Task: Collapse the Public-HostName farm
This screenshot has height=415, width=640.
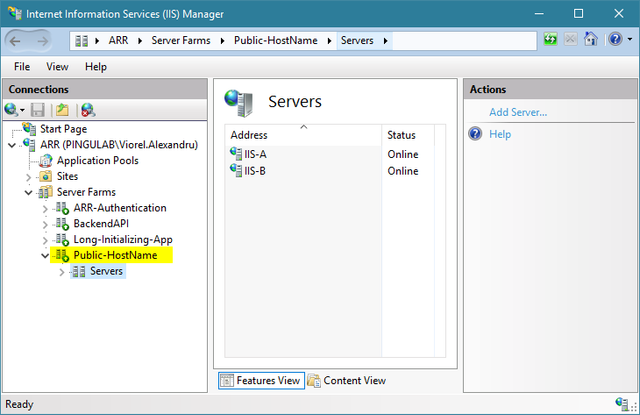Action: [45, 256]
